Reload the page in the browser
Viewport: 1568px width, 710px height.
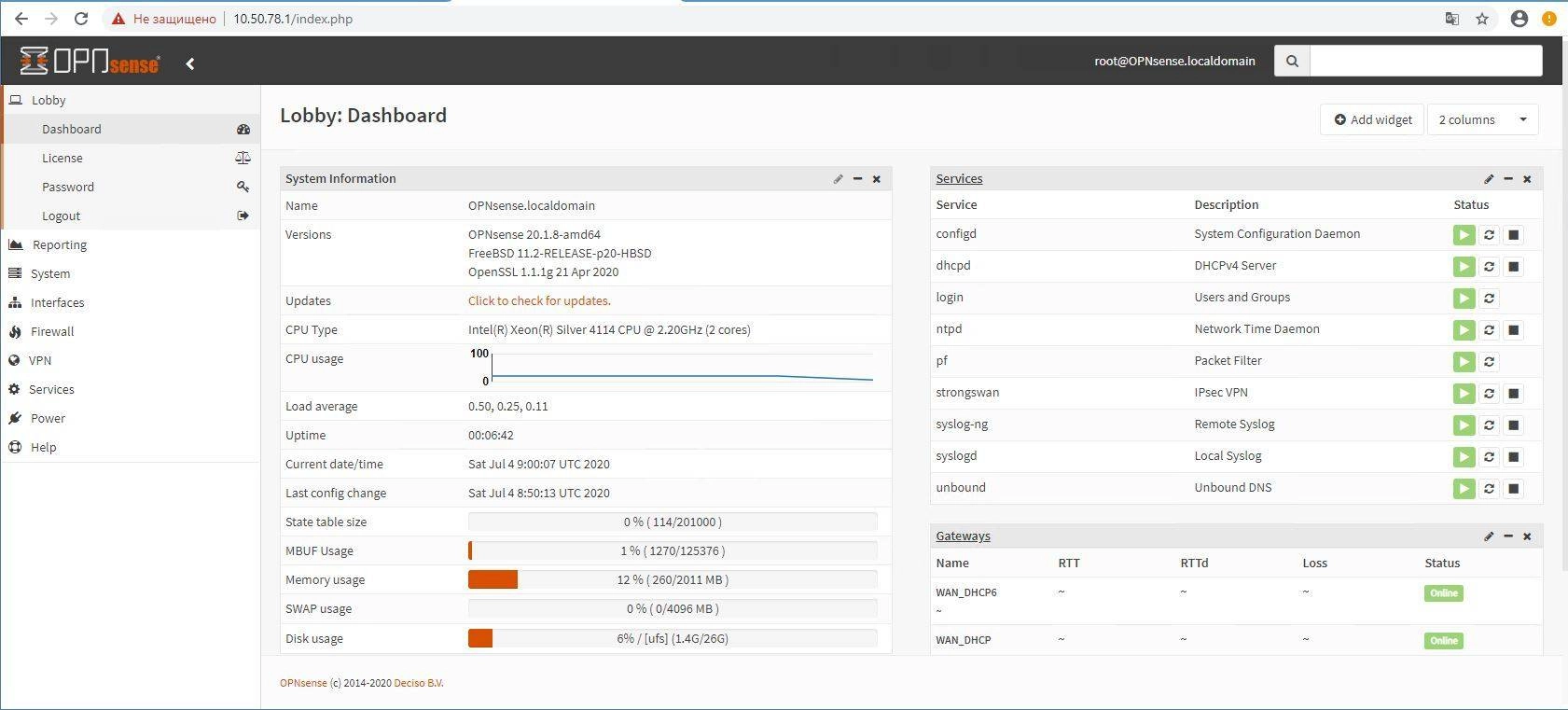click(81, 19)
